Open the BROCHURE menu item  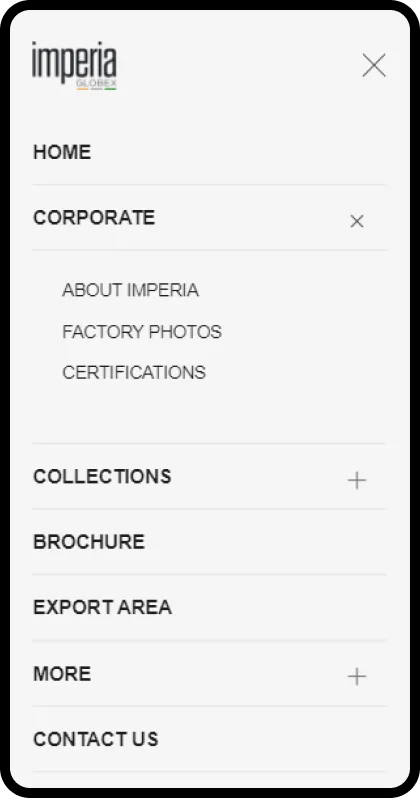point(89,542)
